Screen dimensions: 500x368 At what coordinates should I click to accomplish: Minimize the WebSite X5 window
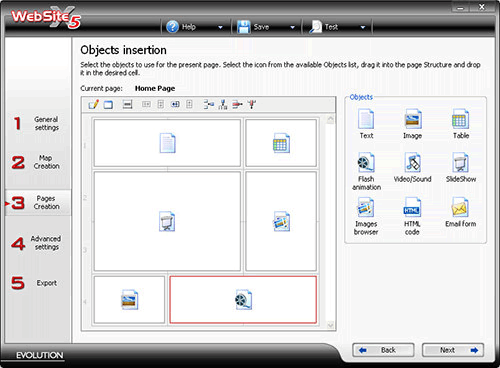[x=461, y=7]
